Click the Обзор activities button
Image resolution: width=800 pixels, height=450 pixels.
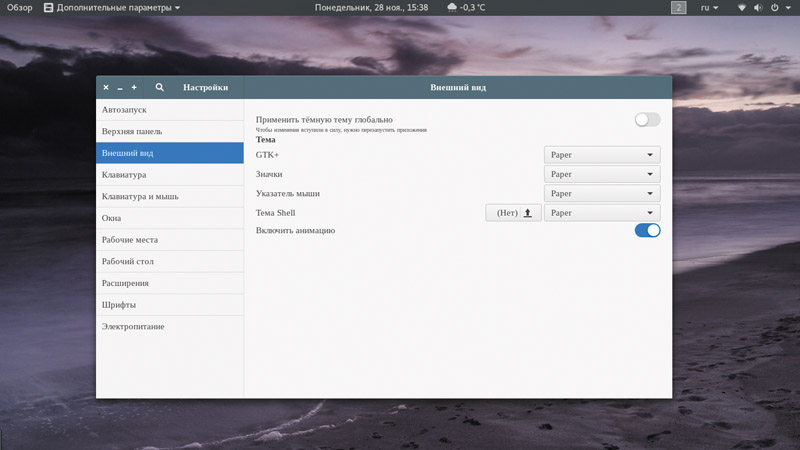click(20, 8)
